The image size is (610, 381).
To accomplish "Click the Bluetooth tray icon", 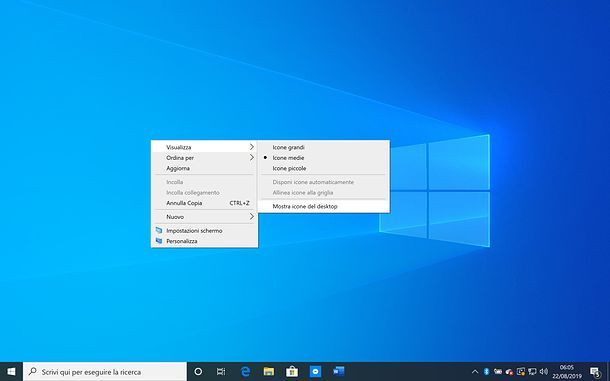I will pos(486,372).
